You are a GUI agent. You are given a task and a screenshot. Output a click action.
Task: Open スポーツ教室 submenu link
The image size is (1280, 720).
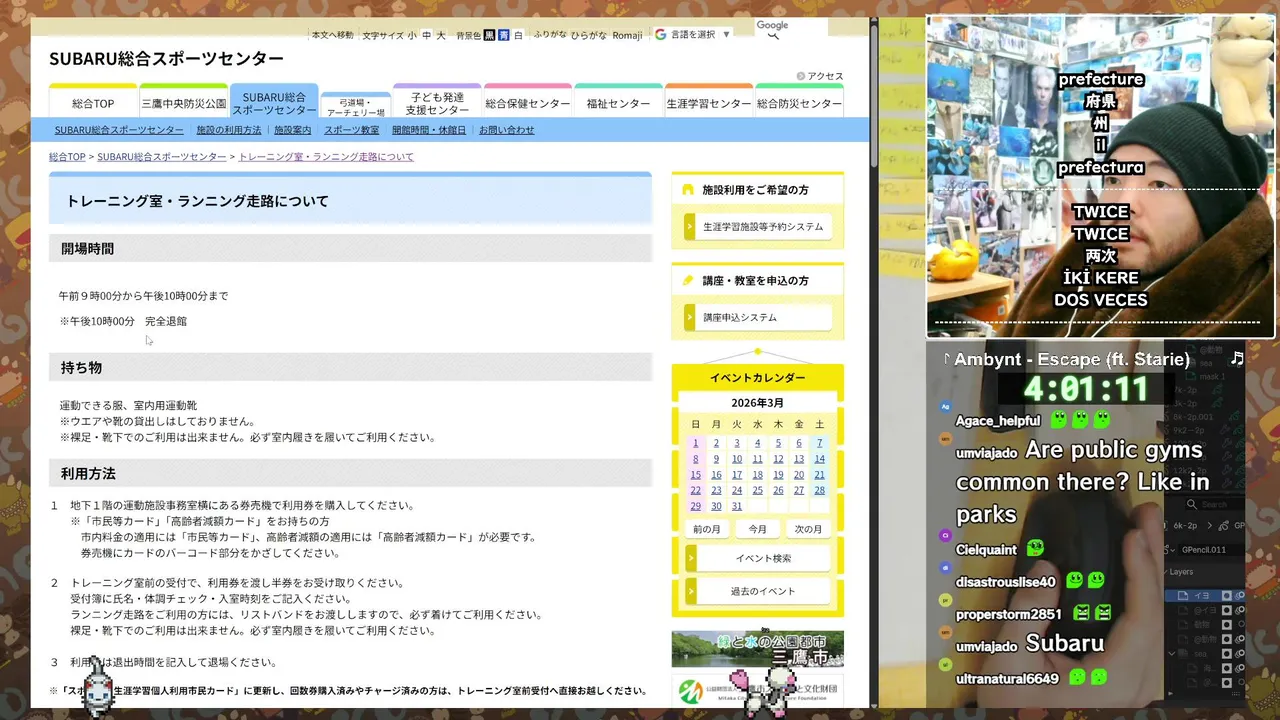tap(352, 130)
